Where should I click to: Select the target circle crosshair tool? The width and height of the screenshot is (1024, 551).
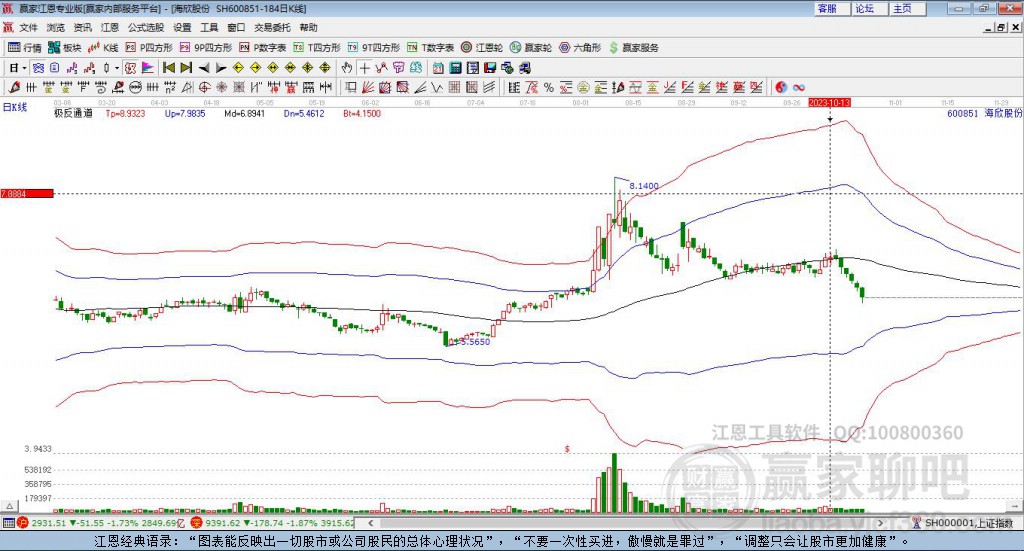coord(204,87)
